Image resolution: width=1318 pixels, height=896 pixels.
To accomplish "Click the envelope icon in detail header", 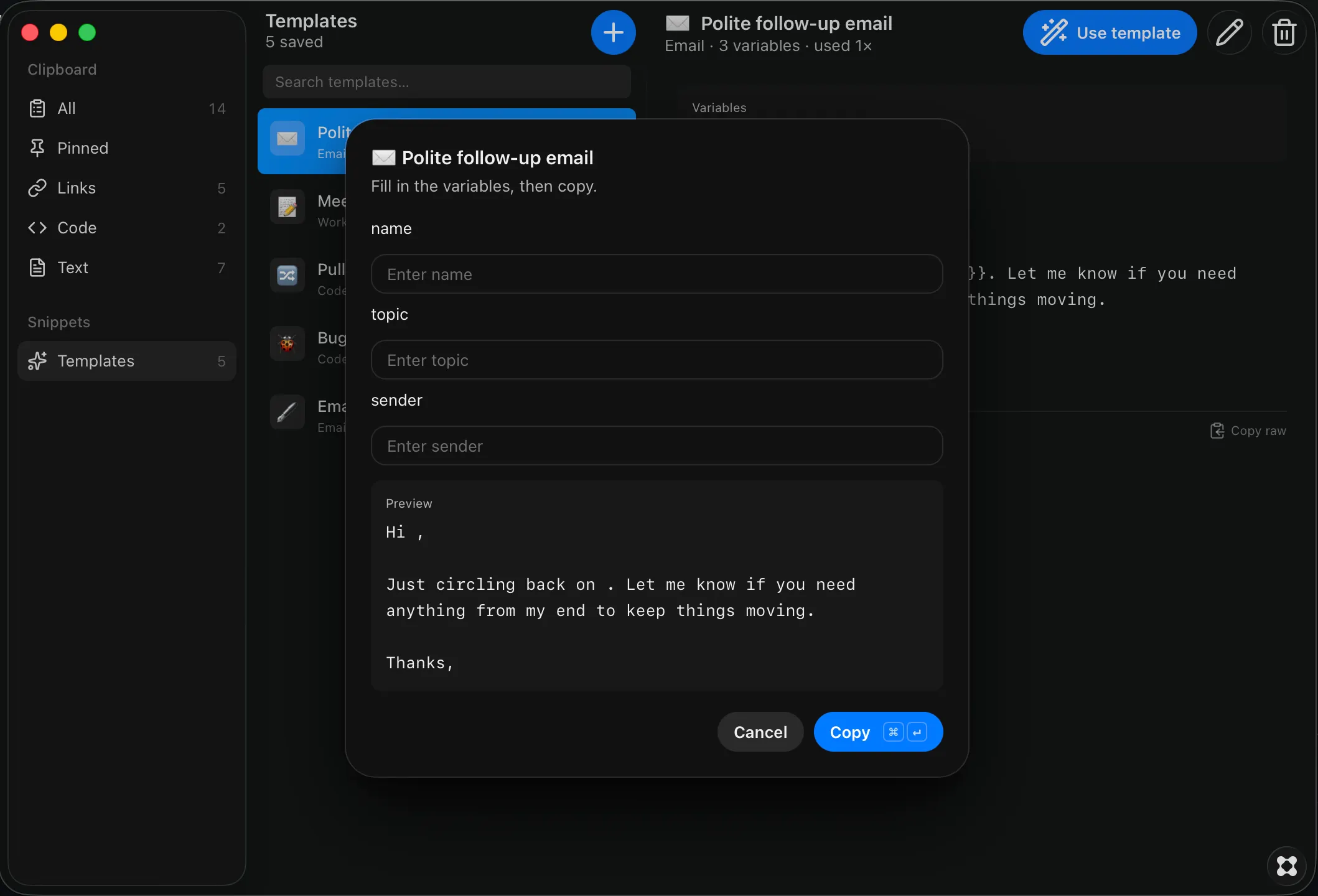I will tap(678, 23).
